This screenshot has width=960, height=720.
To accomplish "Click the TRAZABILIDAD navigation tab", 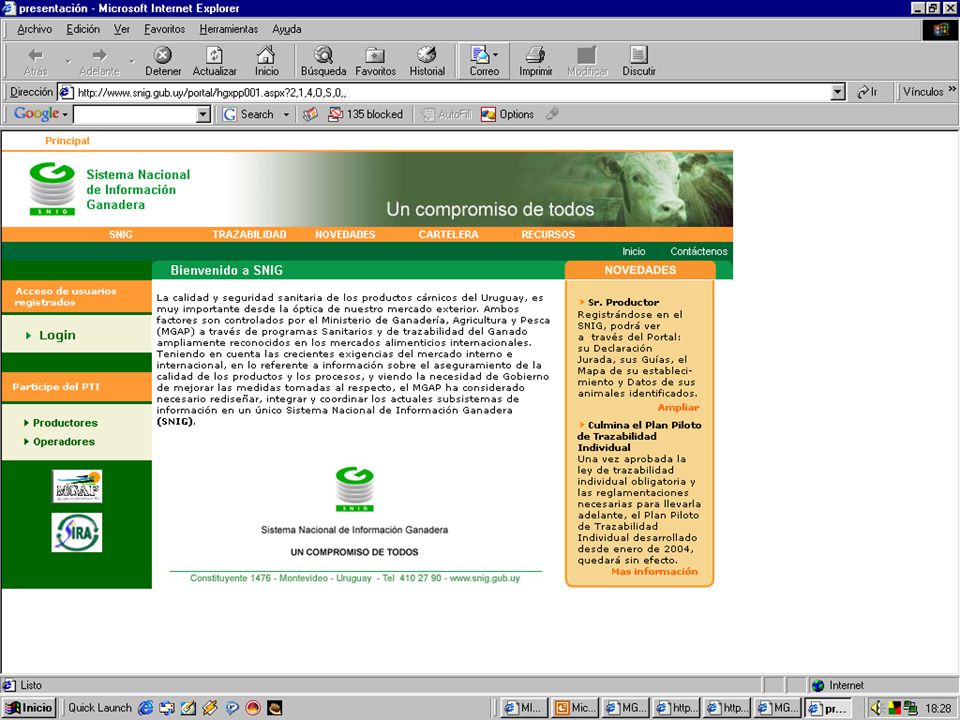I will pos(250,234).
